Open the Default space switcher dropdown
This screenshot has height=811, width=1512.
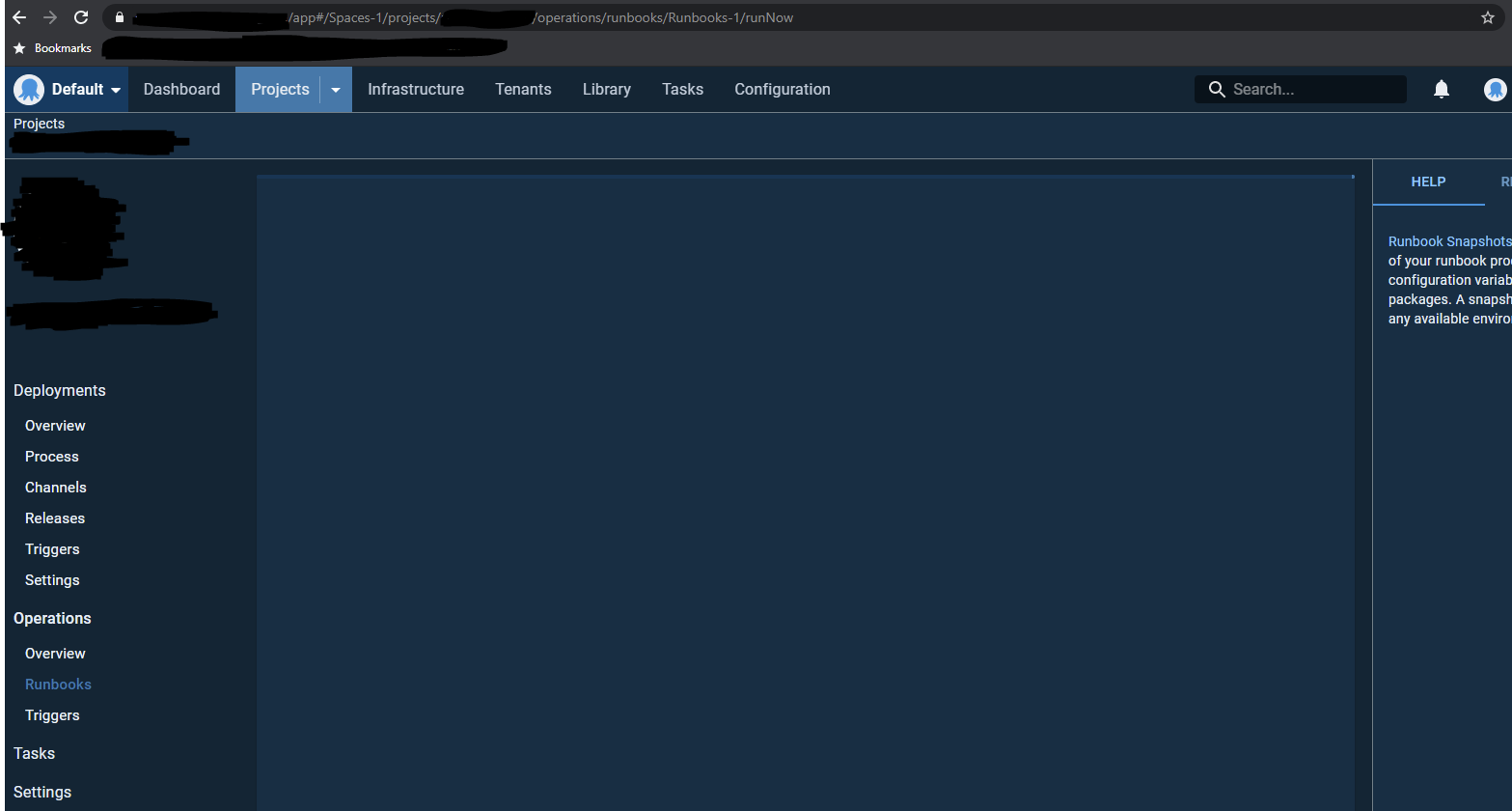(x=113, y=89)
